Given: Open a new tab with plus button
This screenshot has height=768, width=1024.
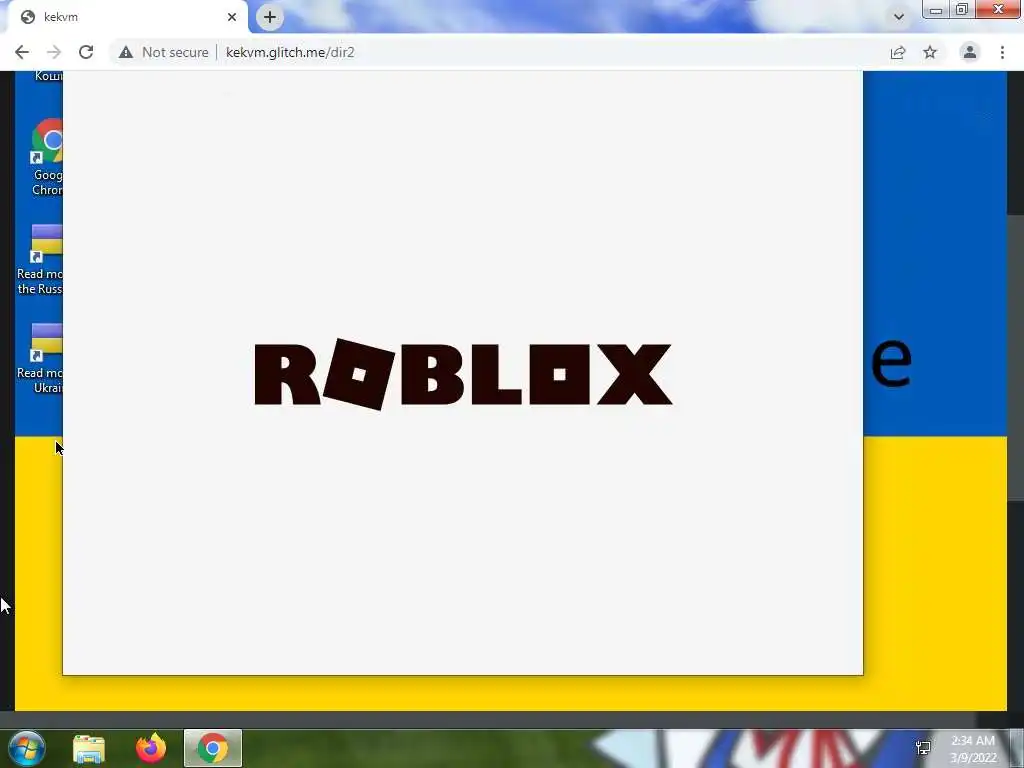Looking at the screenshot, I should point(270,17).
